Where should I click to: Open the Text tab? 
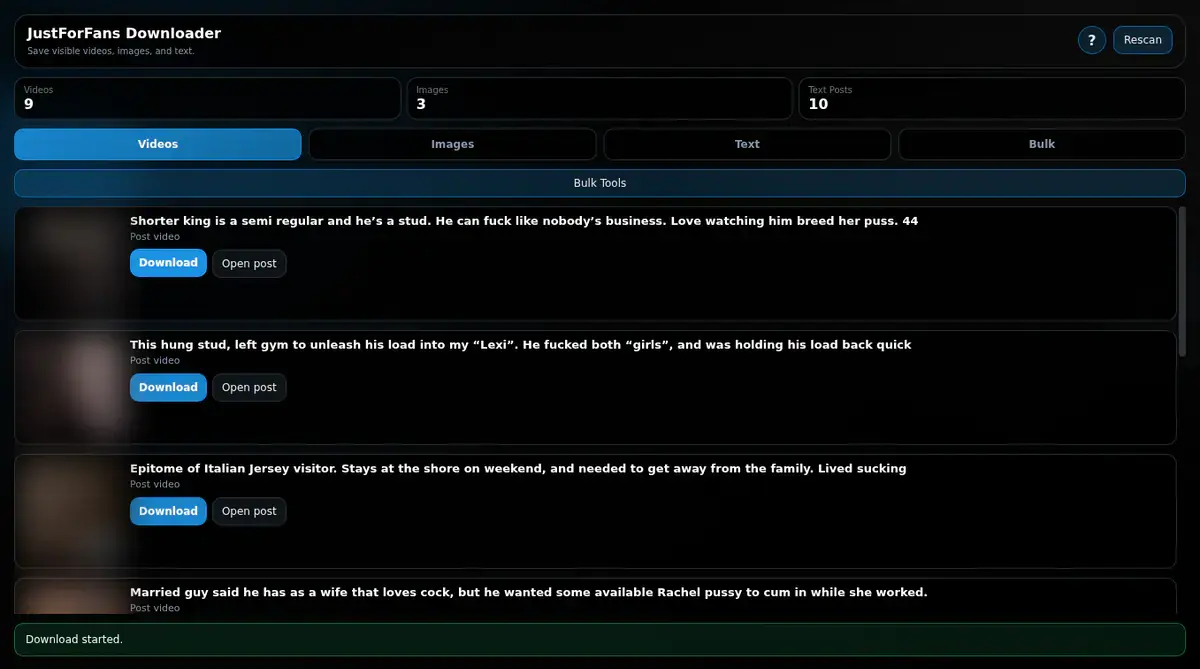click(x=747, y=144)
